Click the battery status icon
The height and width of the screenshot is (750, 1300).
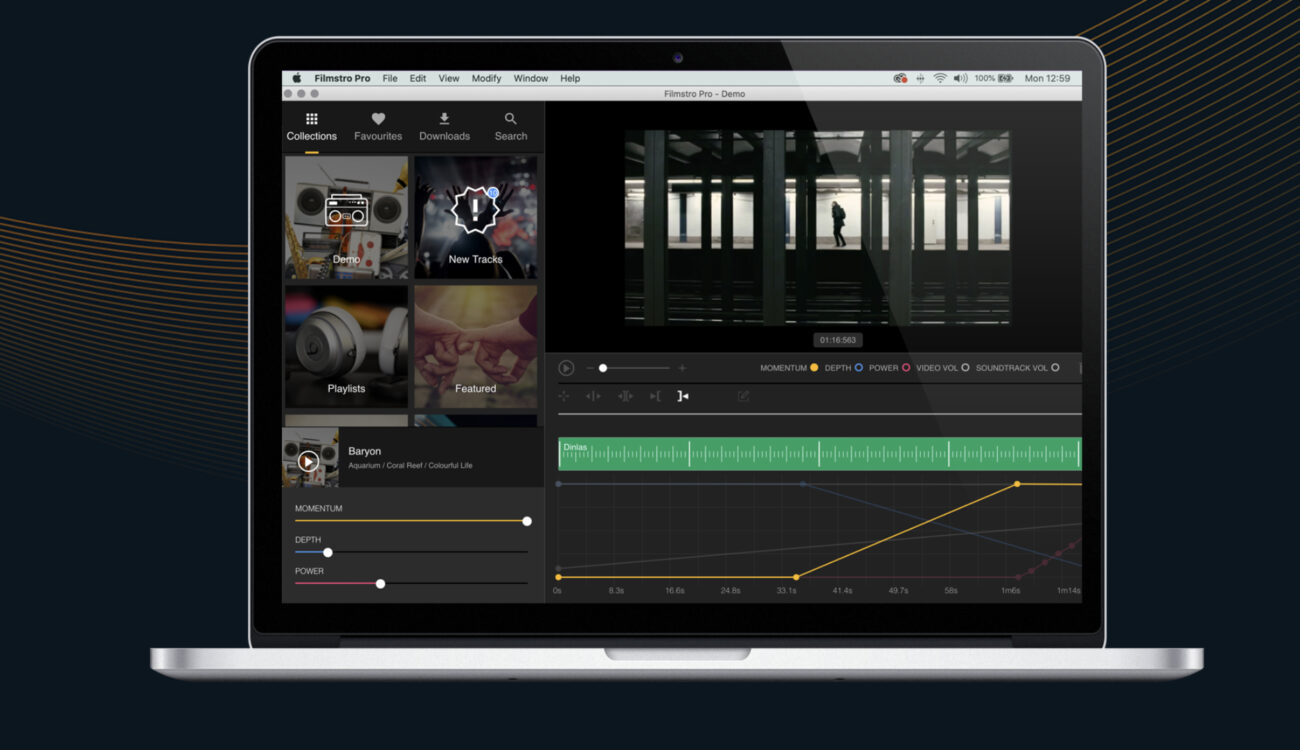[x=1005, y=78]
